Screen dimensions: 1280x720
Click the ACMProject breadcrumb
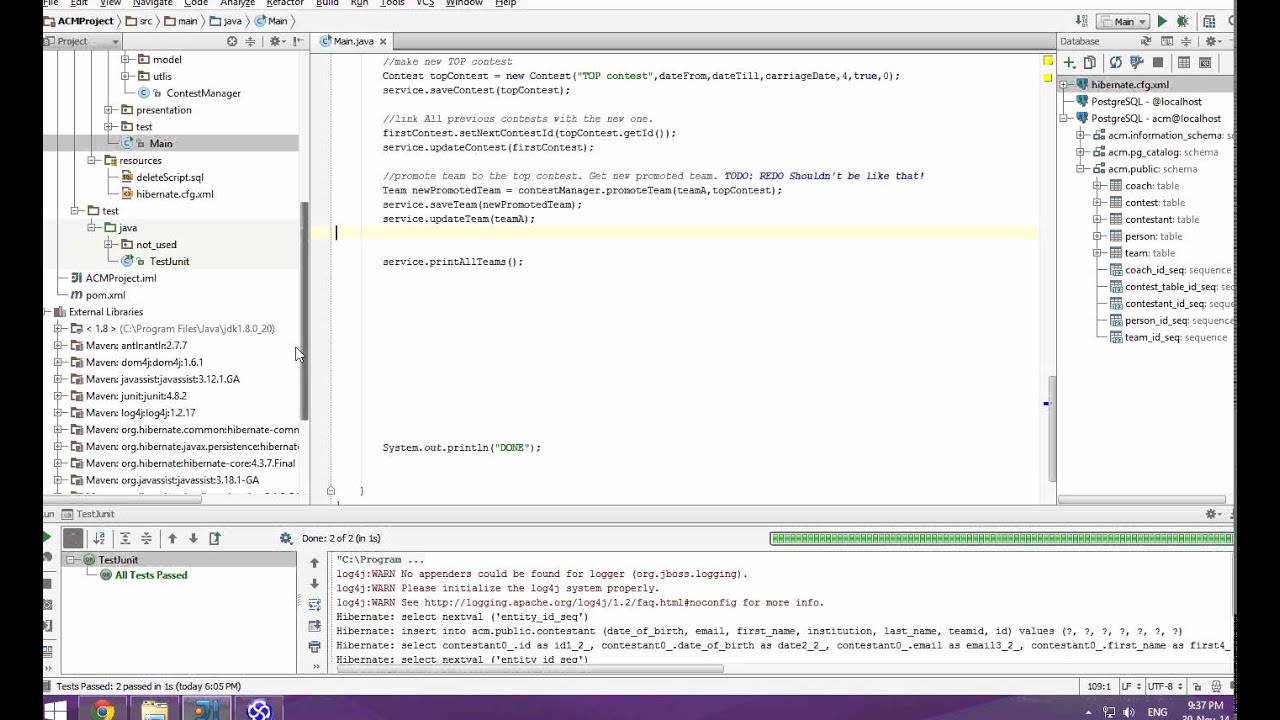81,21
